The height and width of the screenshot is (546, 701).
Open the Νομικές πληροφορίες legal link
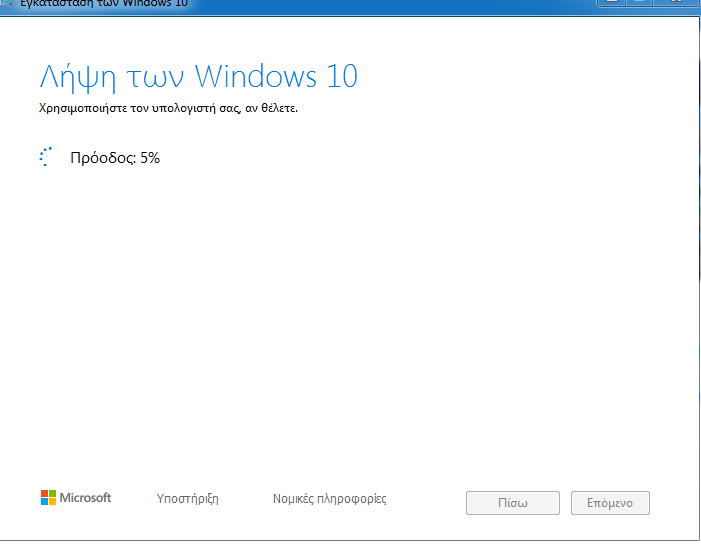pos(329,499)
